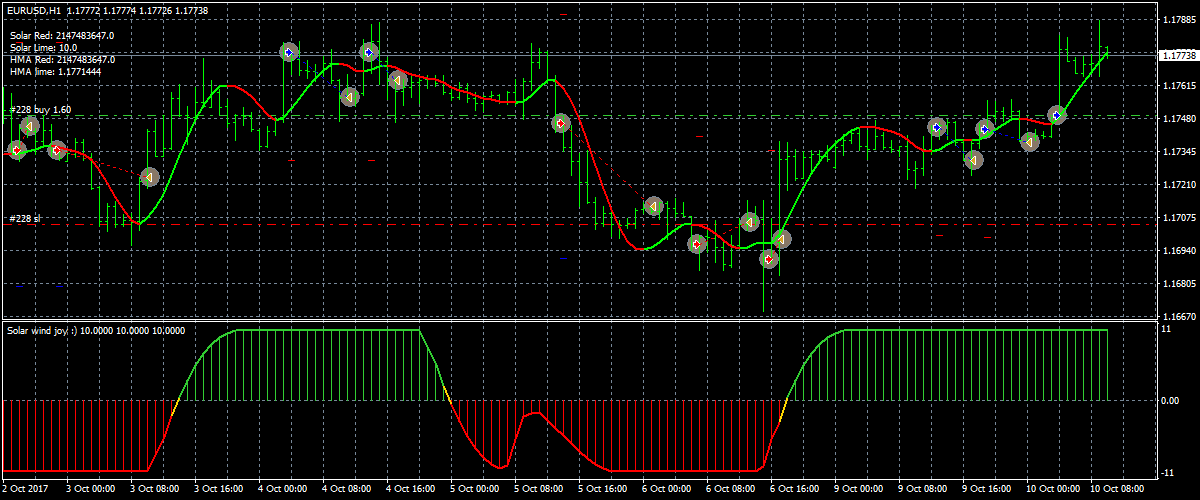
Task: Click the current price tag 1.17738
Action: pos(1176,56)
